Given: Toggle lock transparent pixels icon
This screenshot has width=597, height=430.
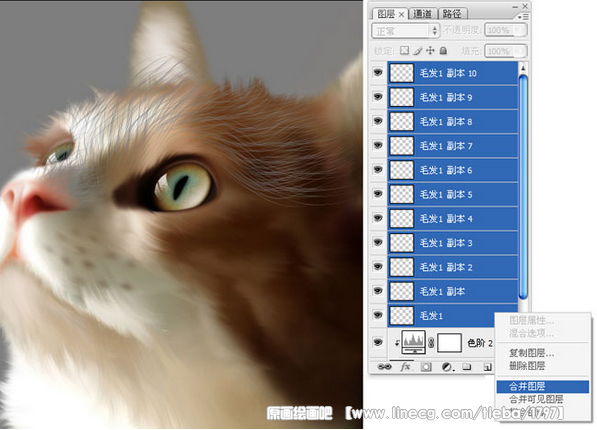Looking at the screenshot, I should [404, 50].
